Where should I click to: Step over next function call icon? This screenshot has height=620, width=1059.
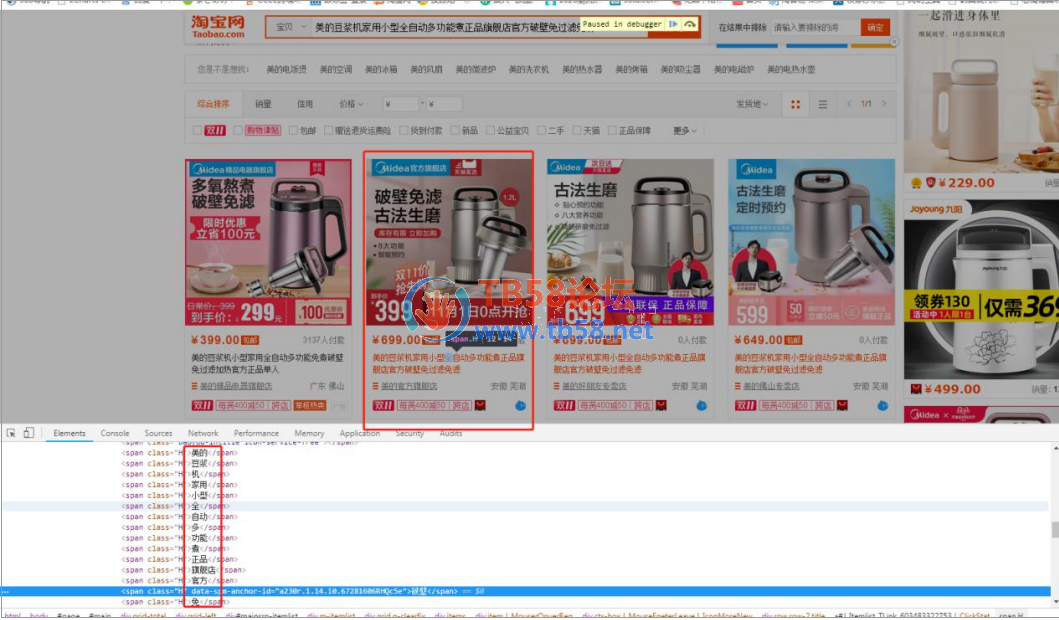click(690, 24)
